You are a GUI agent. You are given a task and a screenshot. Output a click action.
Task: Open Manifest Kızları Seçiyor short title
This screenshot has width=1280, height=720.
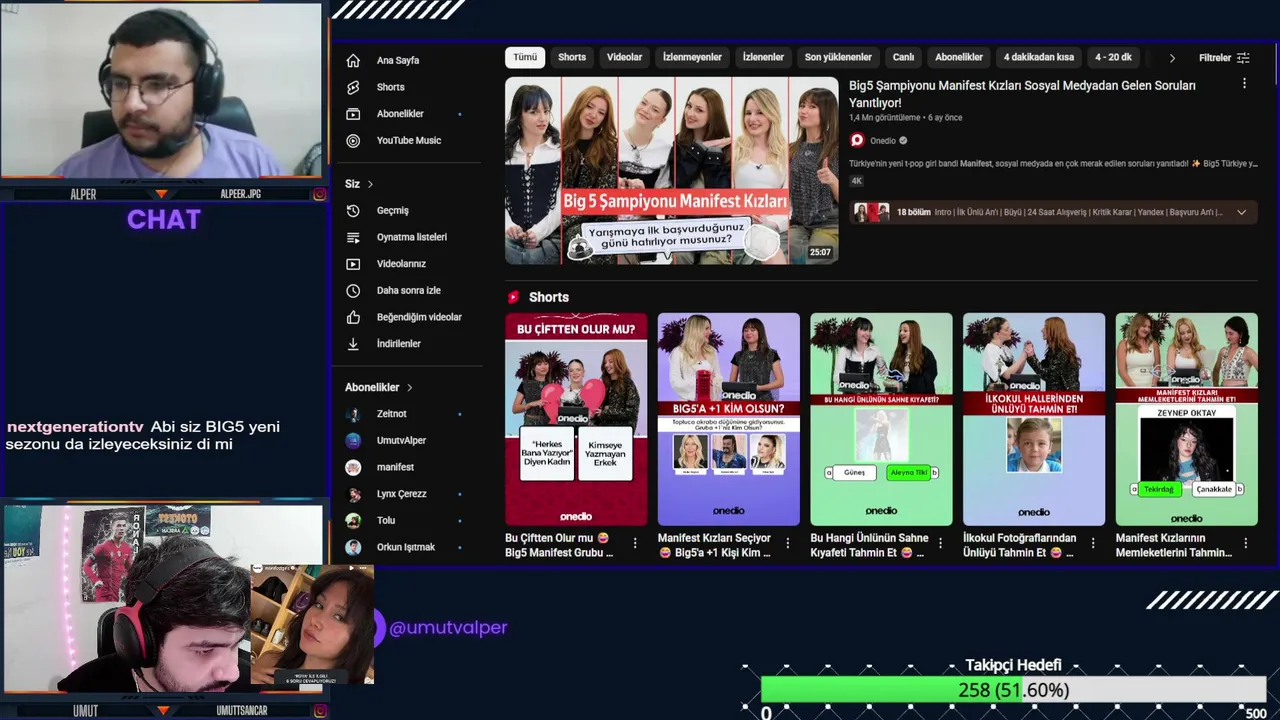point(714,545)
